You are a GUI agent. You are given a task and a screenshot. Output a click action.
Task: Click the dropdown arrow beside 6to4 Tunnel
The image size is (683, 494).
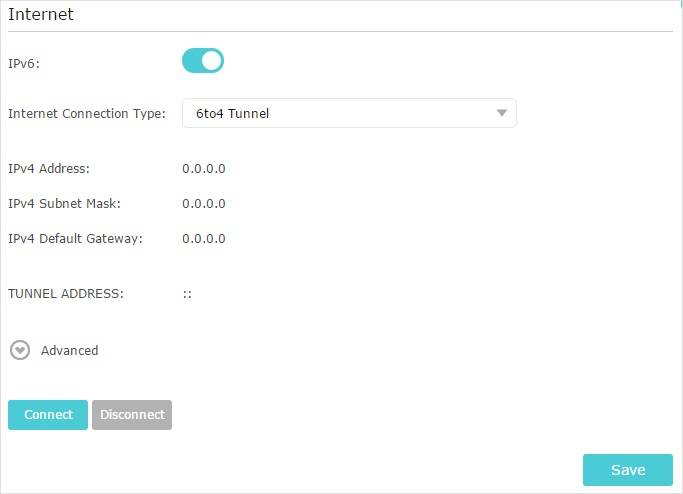point(502,113)
